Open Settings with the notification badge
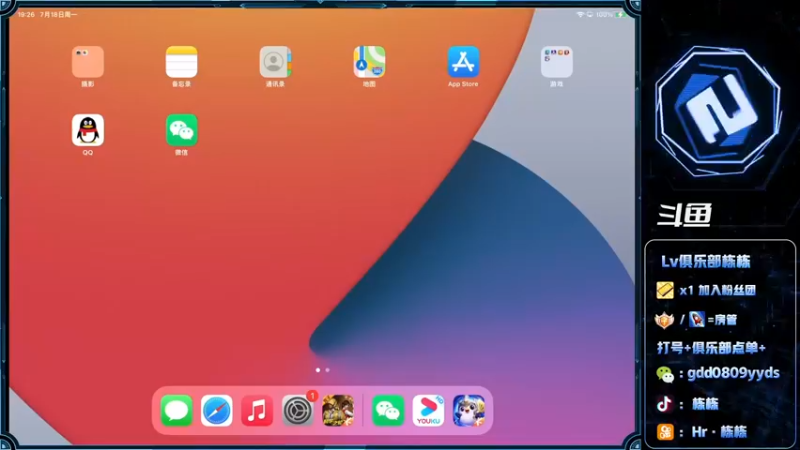The height and width of the screenshot is (450, 800). [x=297, y=410]
